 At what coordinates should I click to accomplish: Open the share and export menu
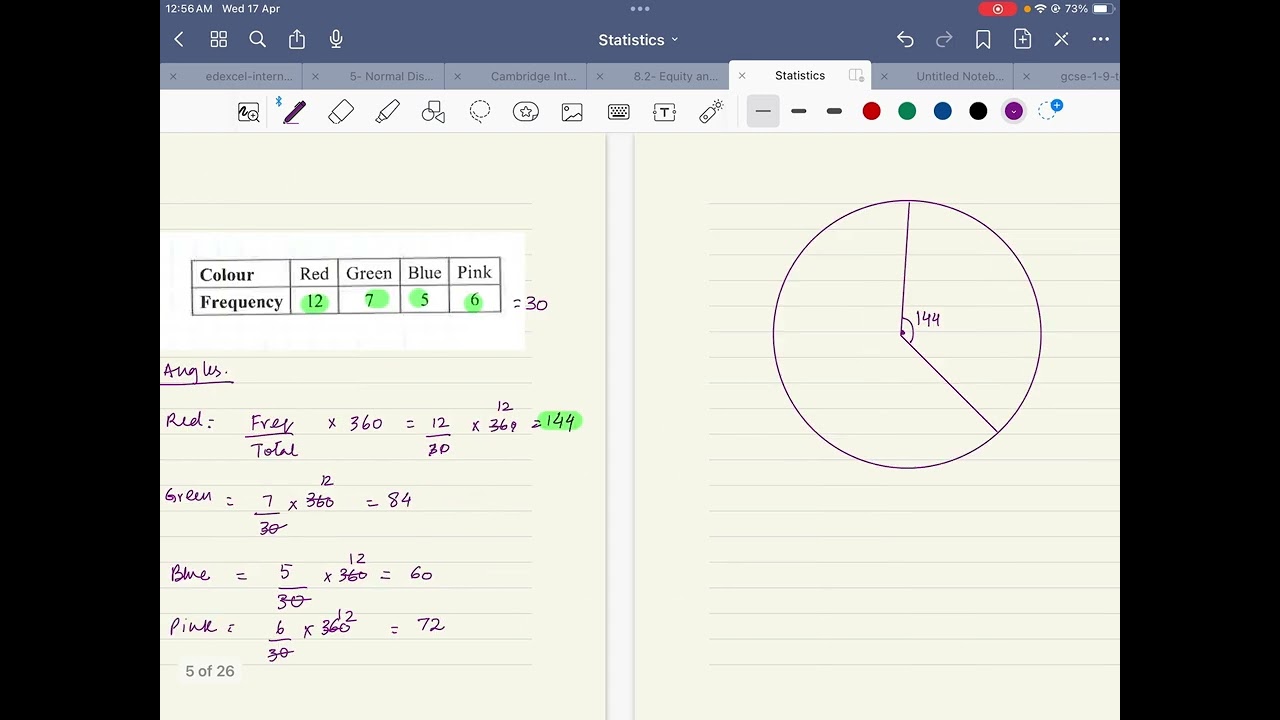[297, 39]
